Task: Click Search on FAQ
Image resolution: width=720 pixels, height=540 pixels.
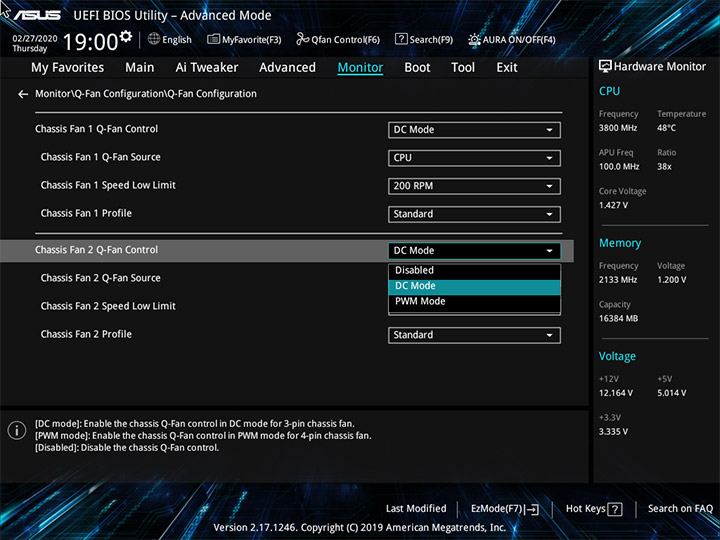Action: [x=680, y=509]
